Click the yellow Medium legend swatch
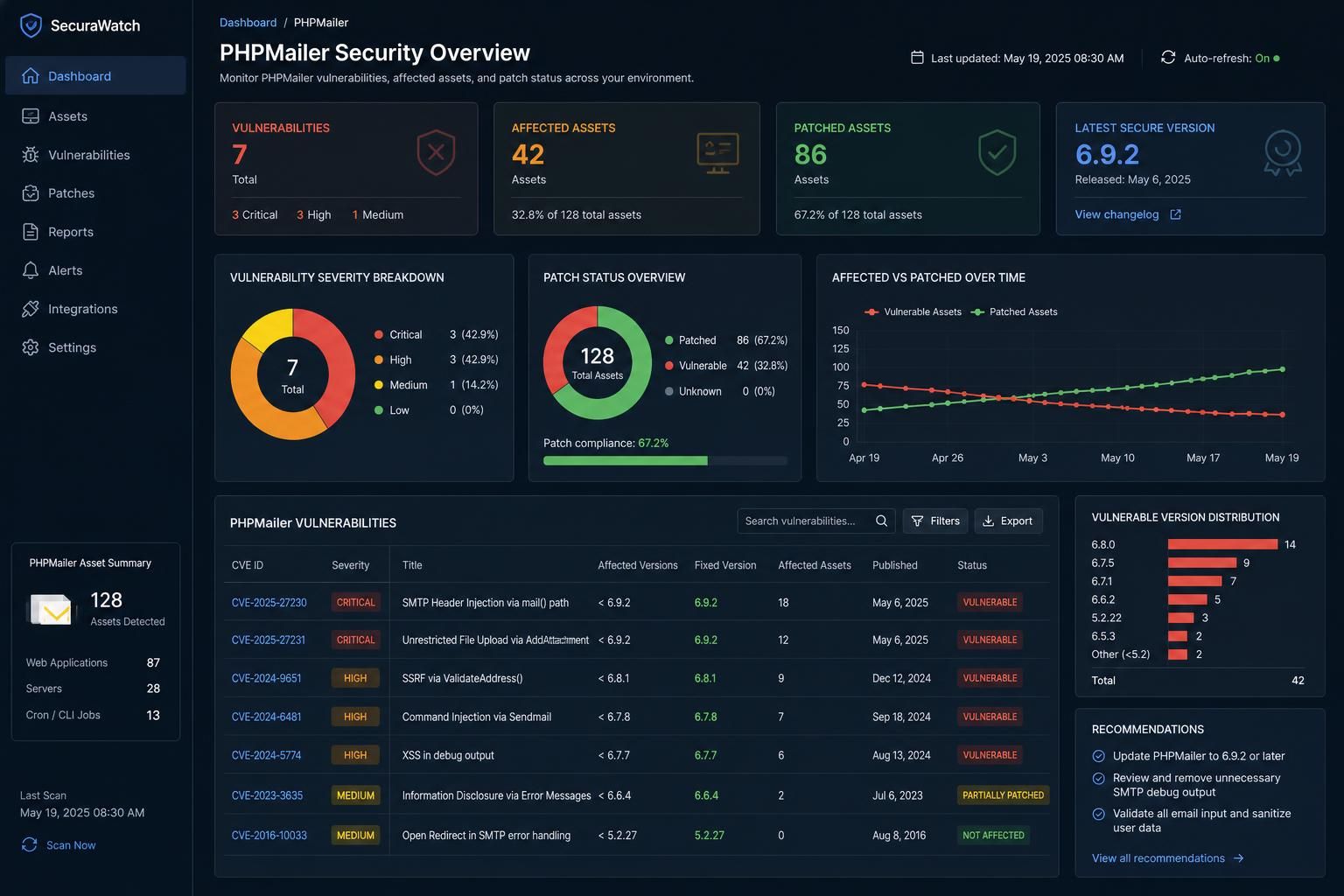Image resolution: width=1344 pixels, height=896 pixels. tap(379, 385)
